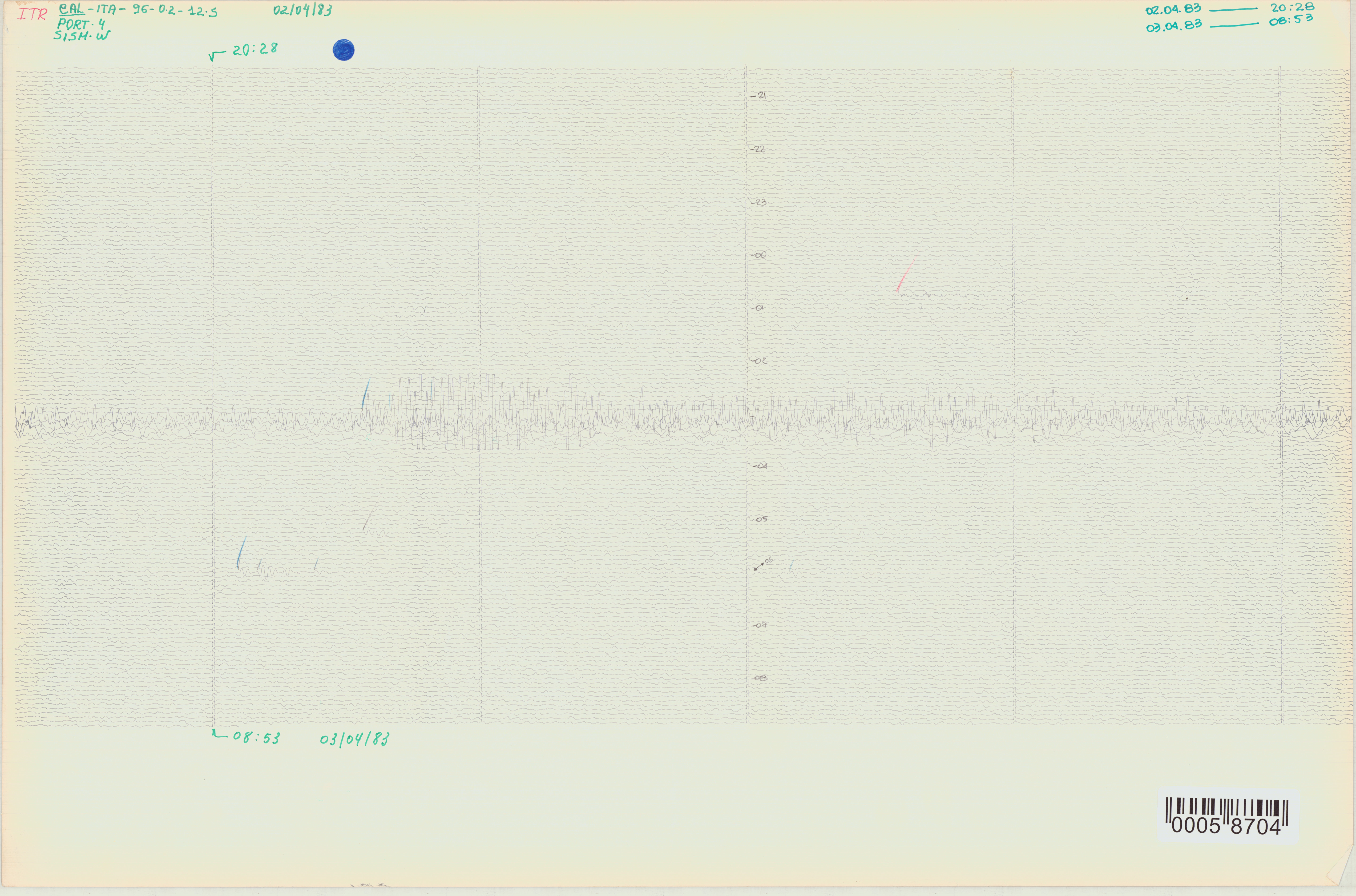Click the "-07" hour label
1356x896 pixels.
click(760, 626)
